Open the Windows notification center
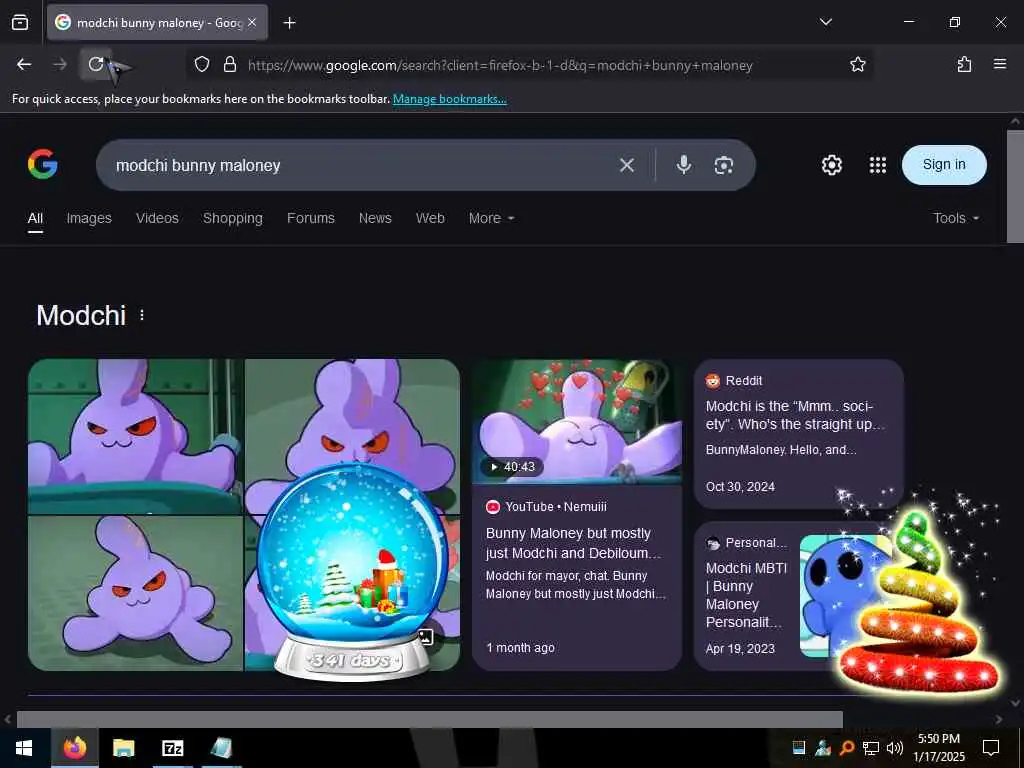1024x768 pixels. (991, 748)
